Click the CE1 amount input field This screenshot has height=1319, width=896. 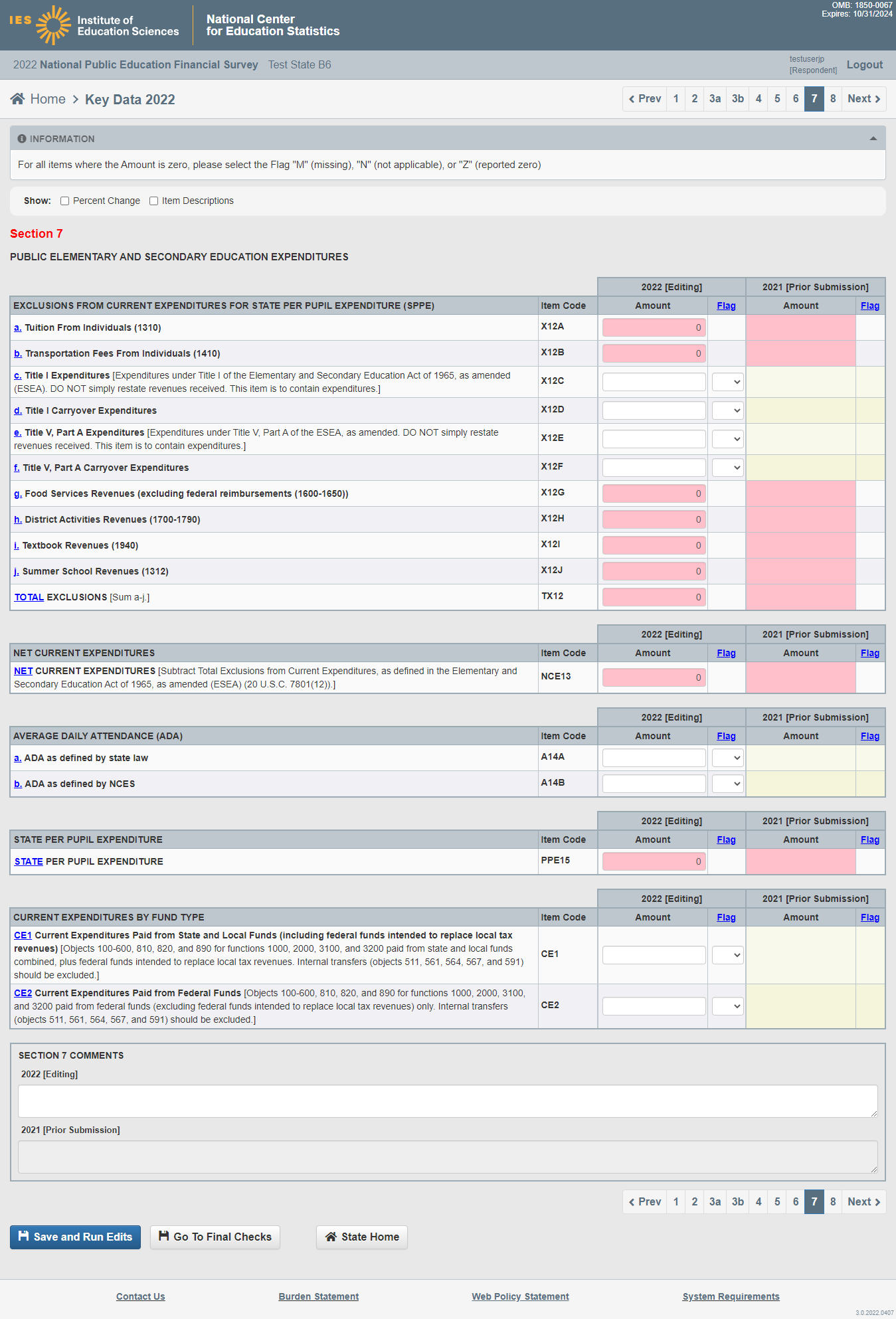click(654, 955)
